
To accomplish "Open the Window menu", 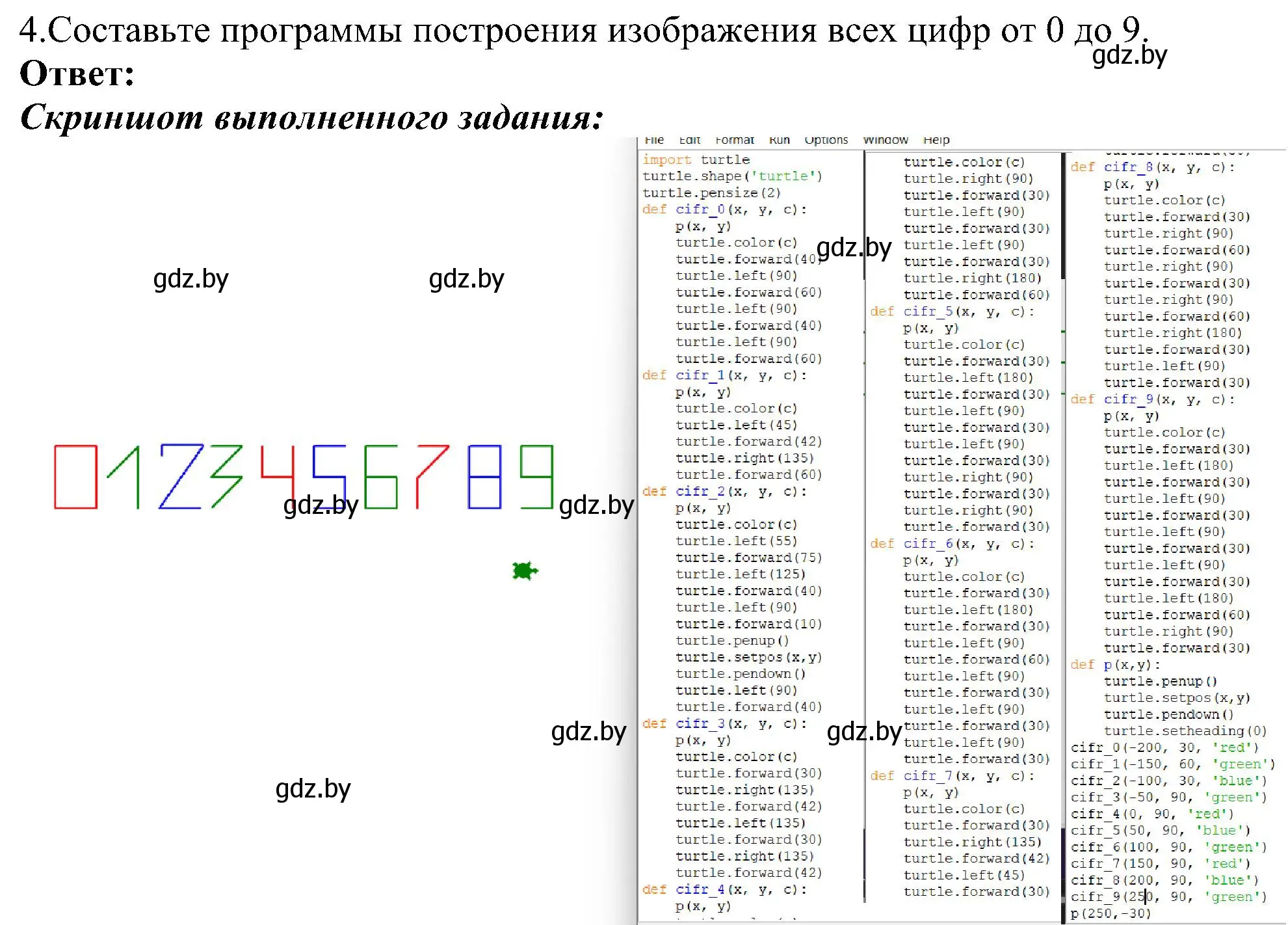I will point(886,140).
